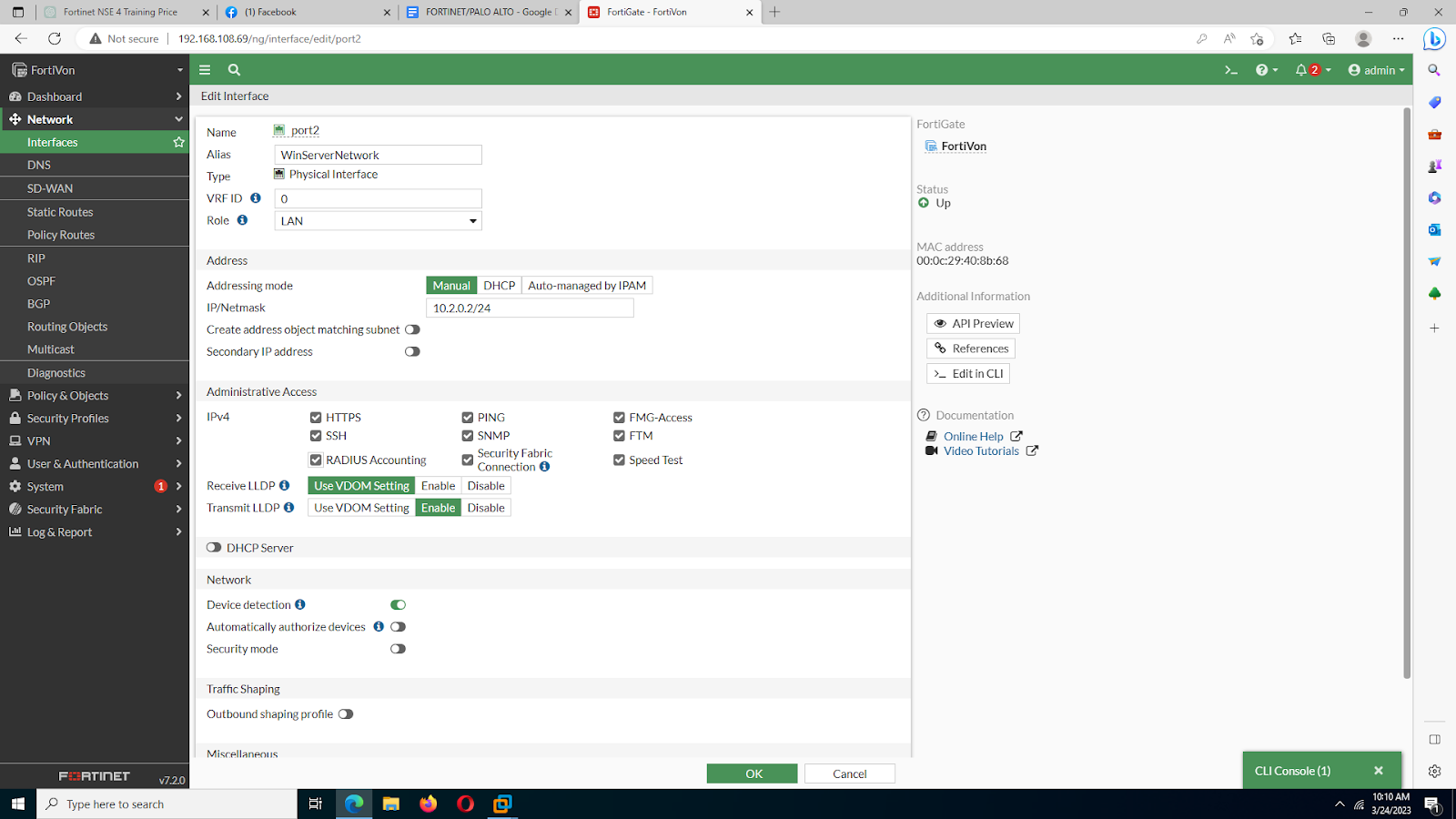The height and width of the screenshot is (819, 1456).
Task: Uncheck the PING checkbox
Action: pos(468,418)
